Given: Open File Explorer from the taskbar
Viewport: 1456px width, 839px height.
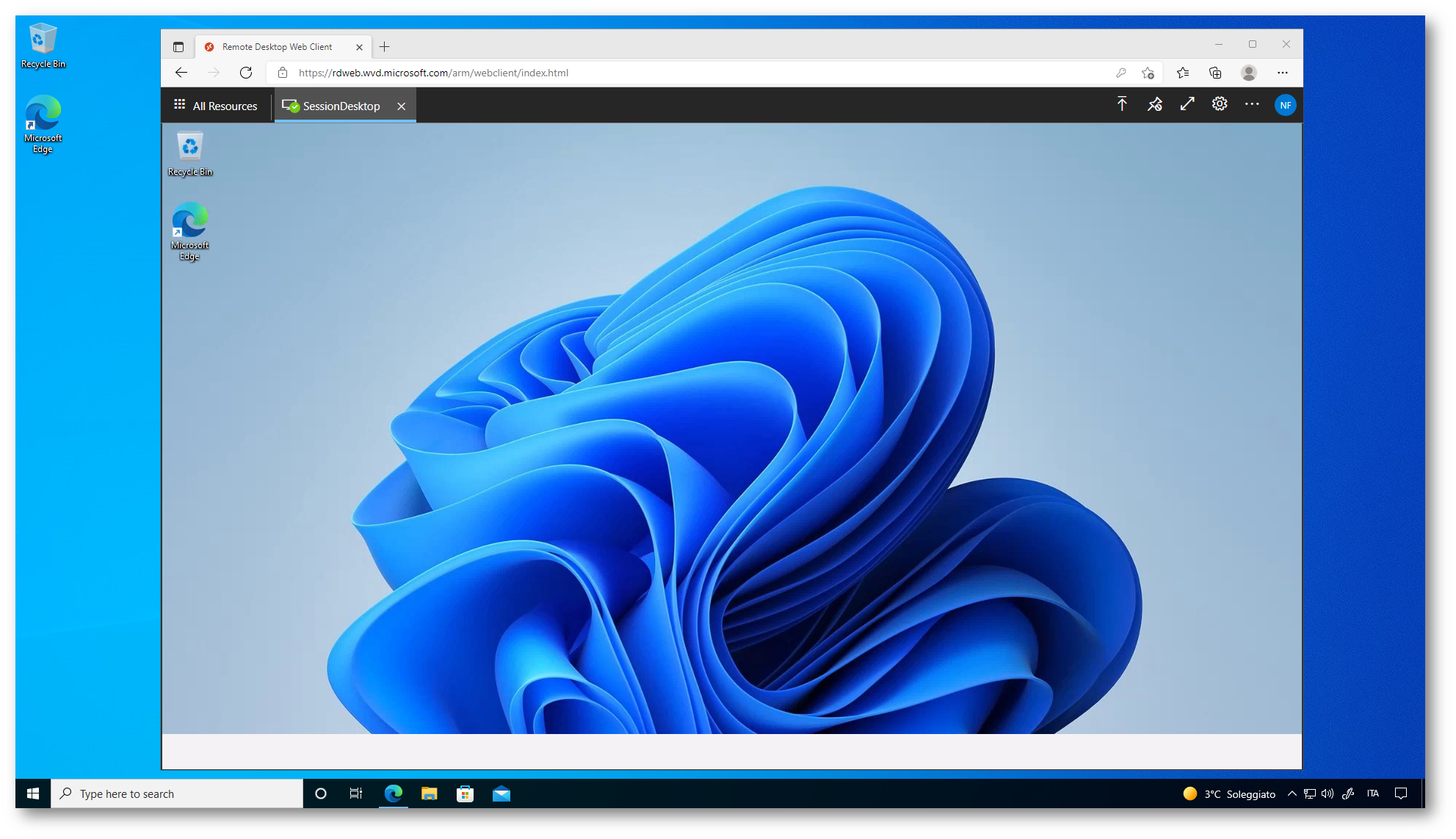Looking at the screenshot, I should pyautogui.click(x=430, y=793).
